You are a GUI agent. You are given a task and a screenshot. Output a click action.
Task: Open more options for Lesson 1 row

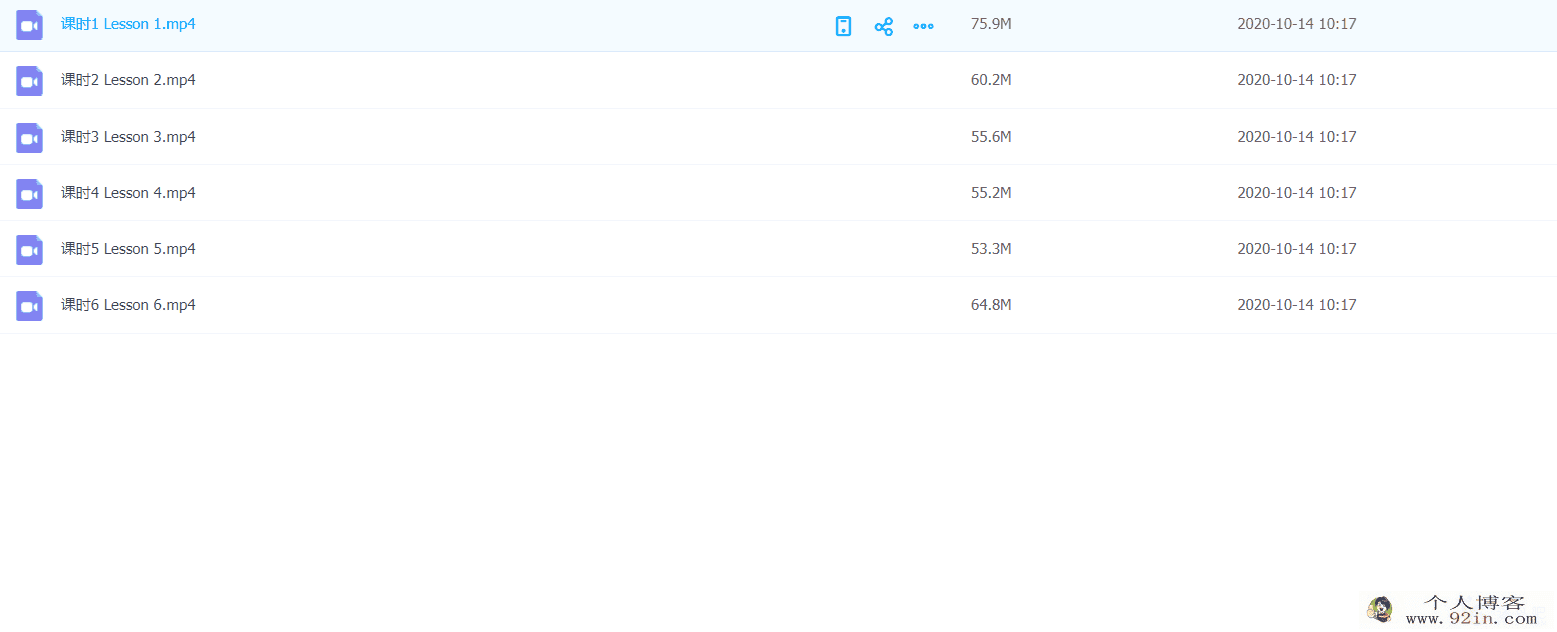924,26
